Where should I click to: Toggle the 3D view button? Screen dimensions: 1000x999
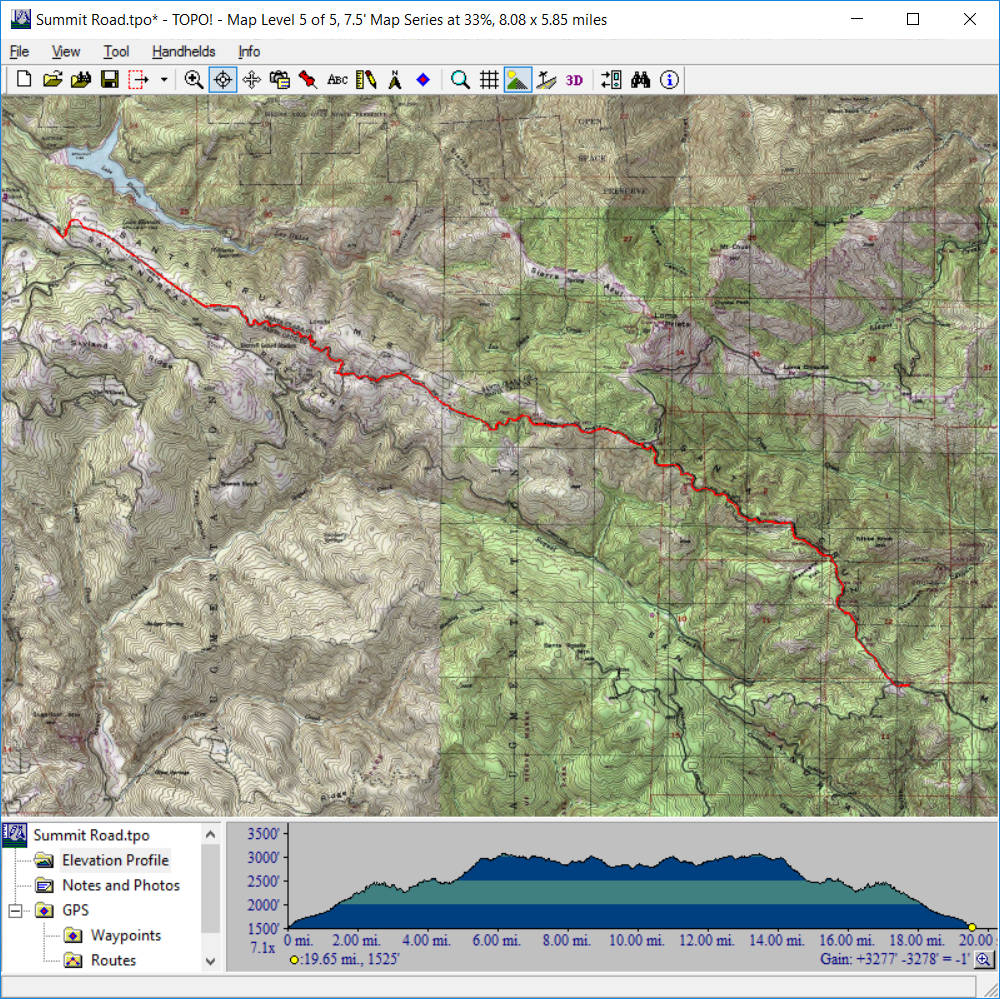click(x=574, y=80)
